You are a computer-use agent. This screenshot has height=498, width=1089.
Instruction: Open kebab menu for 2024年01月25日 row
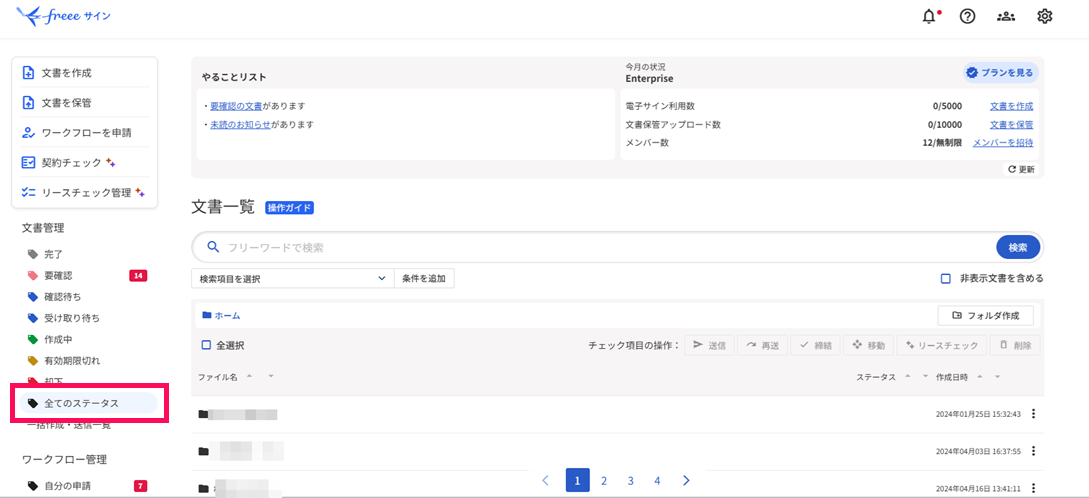pyautogui.click(x=1033, y=414)
